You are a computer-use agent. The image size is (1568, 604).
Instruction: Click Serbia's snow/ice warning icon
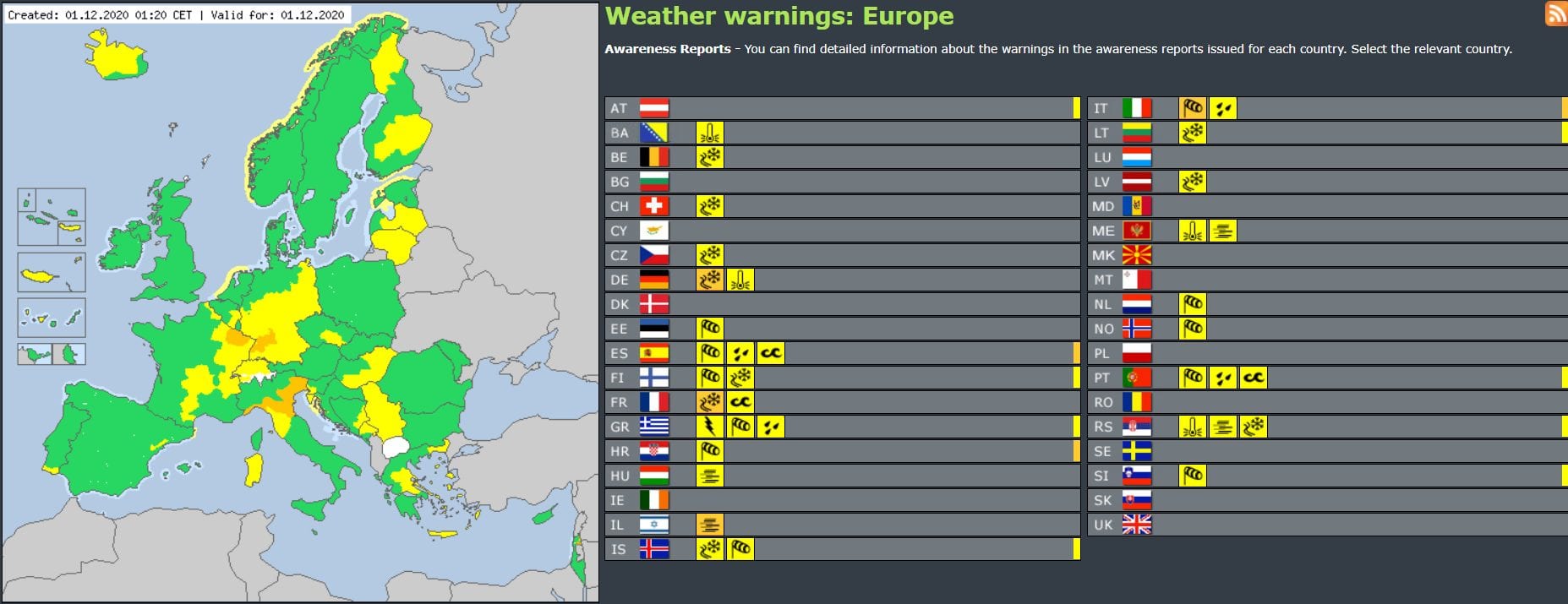click(x=1254, y=427)
